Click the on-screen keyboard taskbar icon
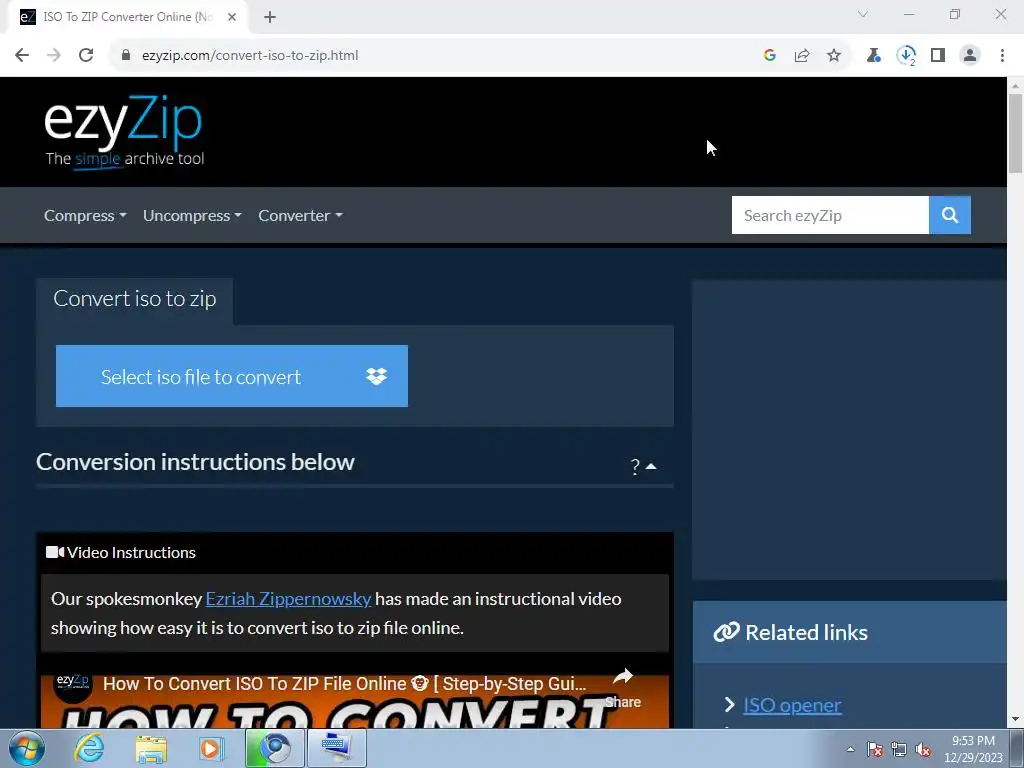This screenshot has height=768, width=1024. point(337,748)
